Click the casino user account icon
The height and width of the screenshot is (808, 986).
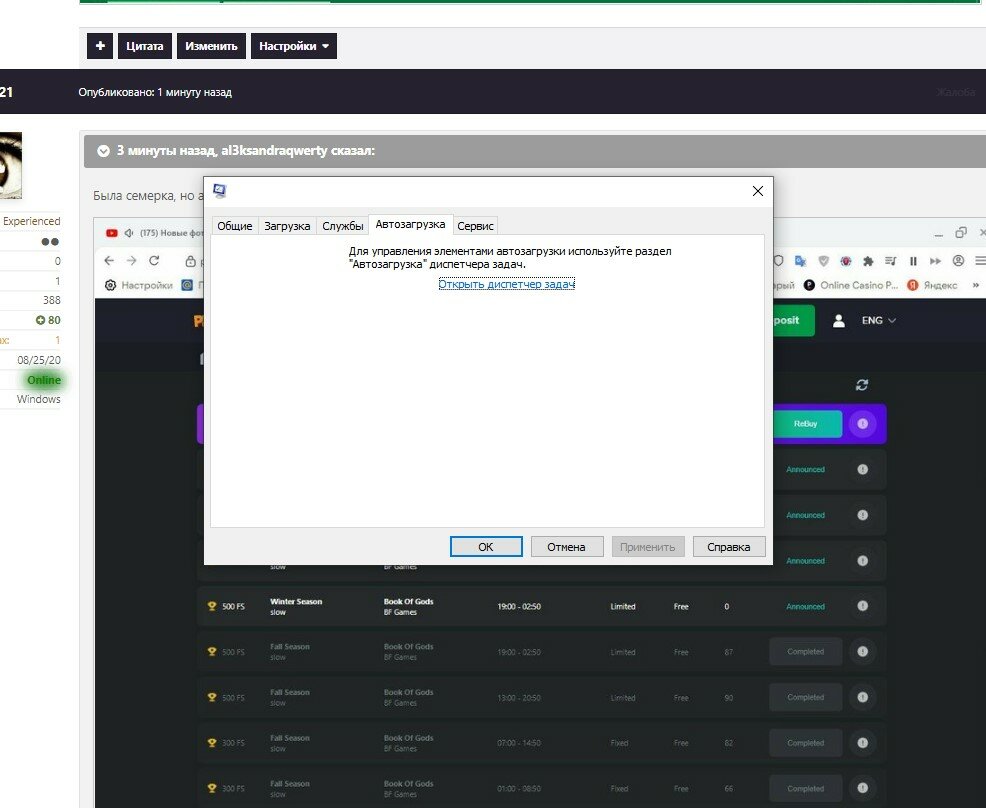[x=839, y=321]
